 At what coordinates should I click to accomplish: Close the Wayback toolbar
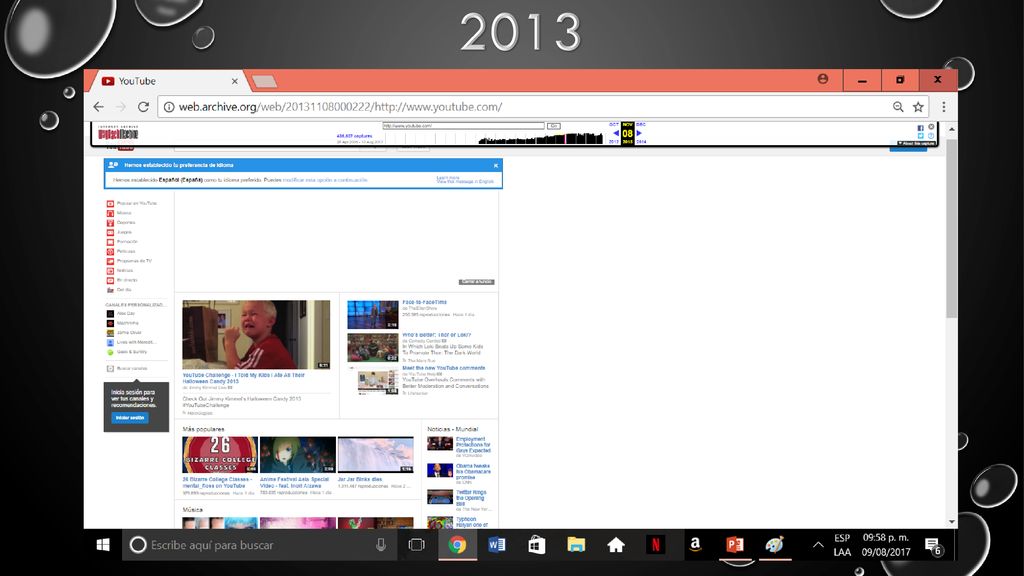click(x=931, y=127)
